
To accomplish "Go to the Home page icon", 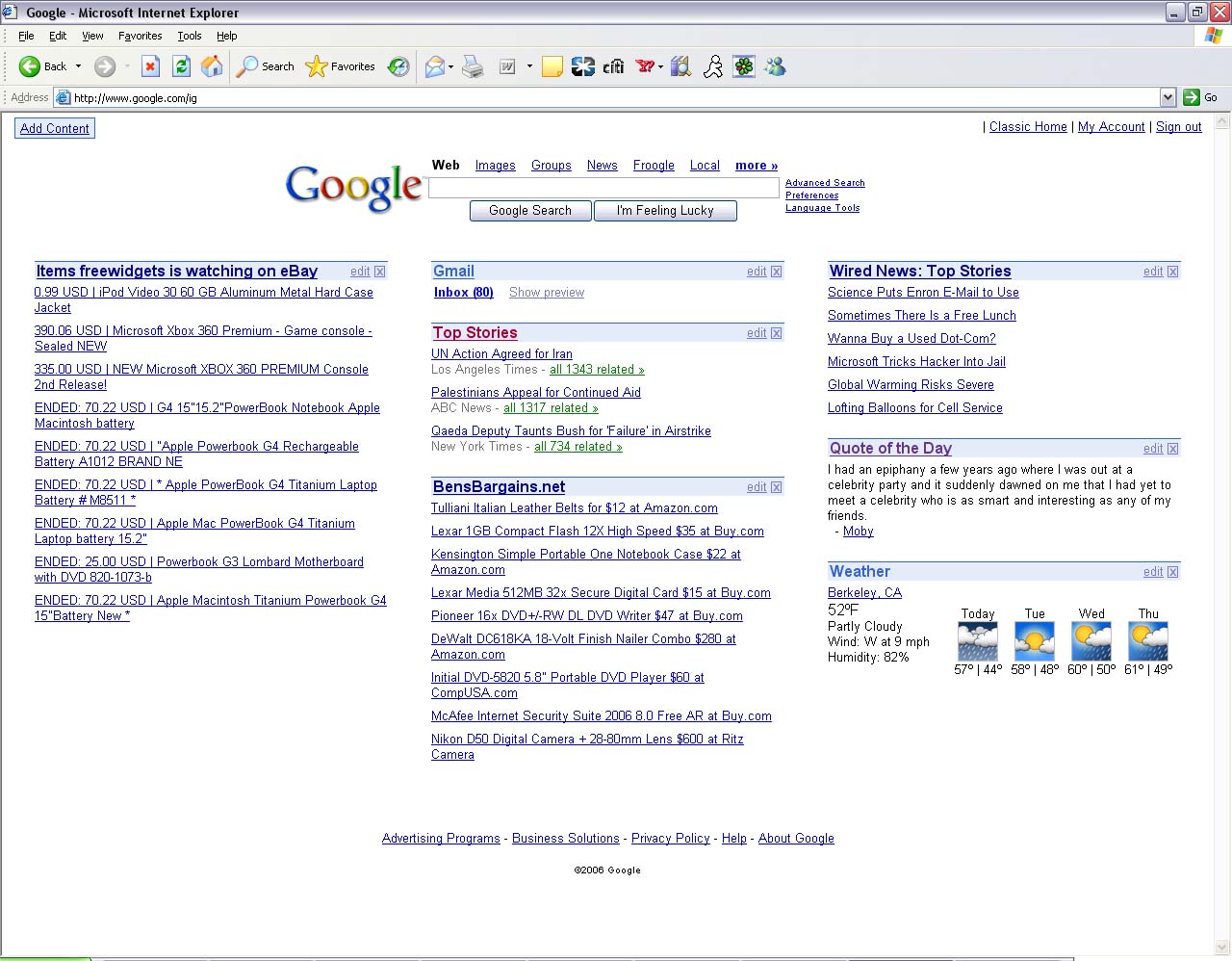I will (x=212, y=66).
